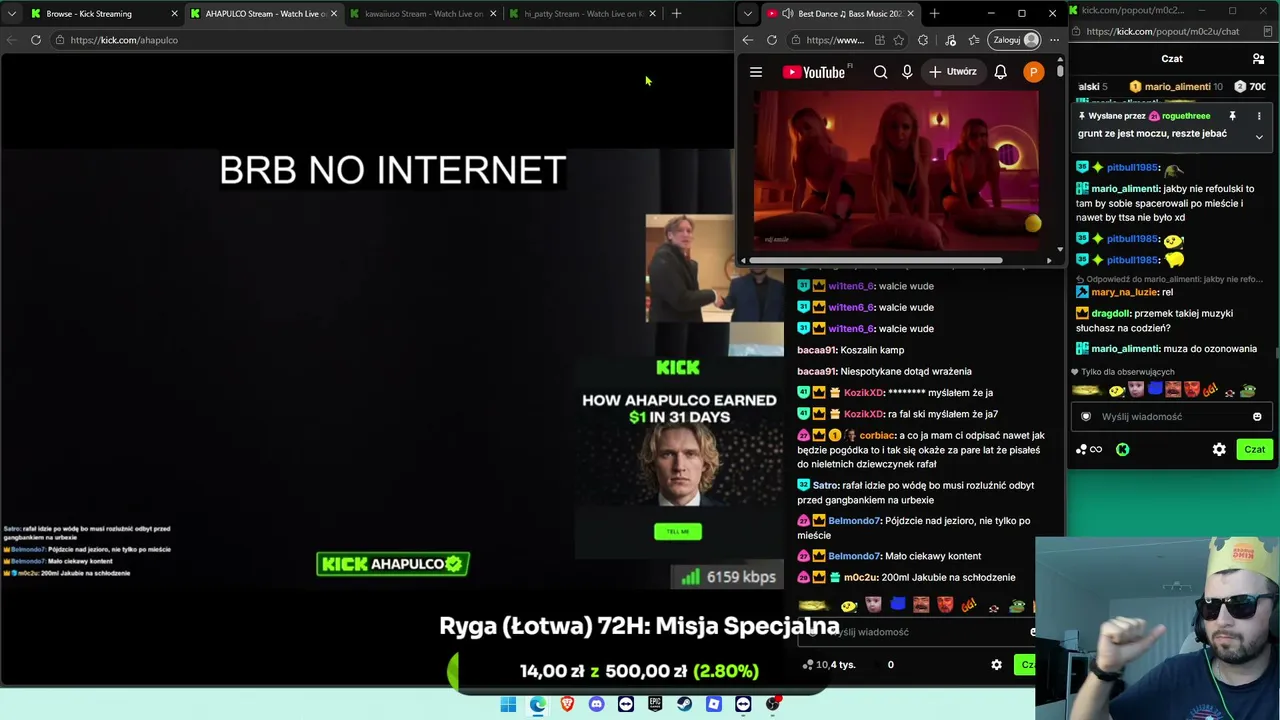Switch to hi_patty Stream tab
The width and height of the screenshot is (1280, 720).
coord(583,14)
